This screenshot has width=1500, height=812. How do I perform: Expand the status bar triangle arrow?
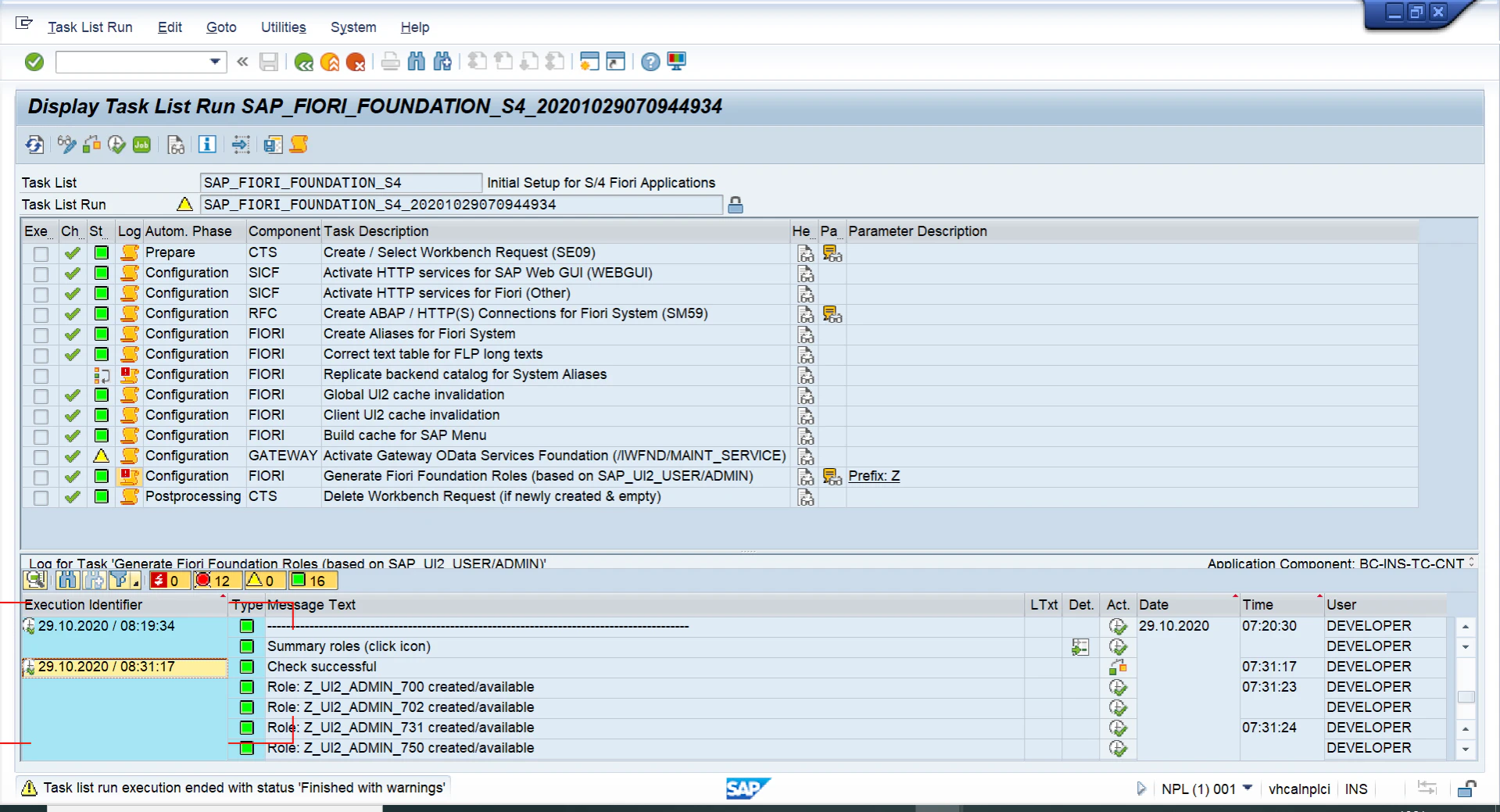[x=1140, y=789]
